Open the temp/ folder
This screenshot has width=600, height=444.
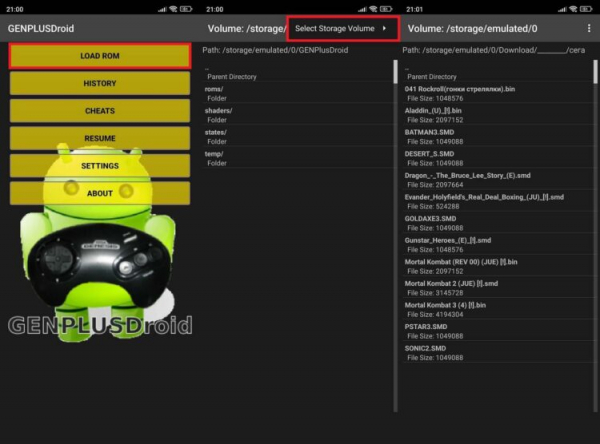pos(298,158)
